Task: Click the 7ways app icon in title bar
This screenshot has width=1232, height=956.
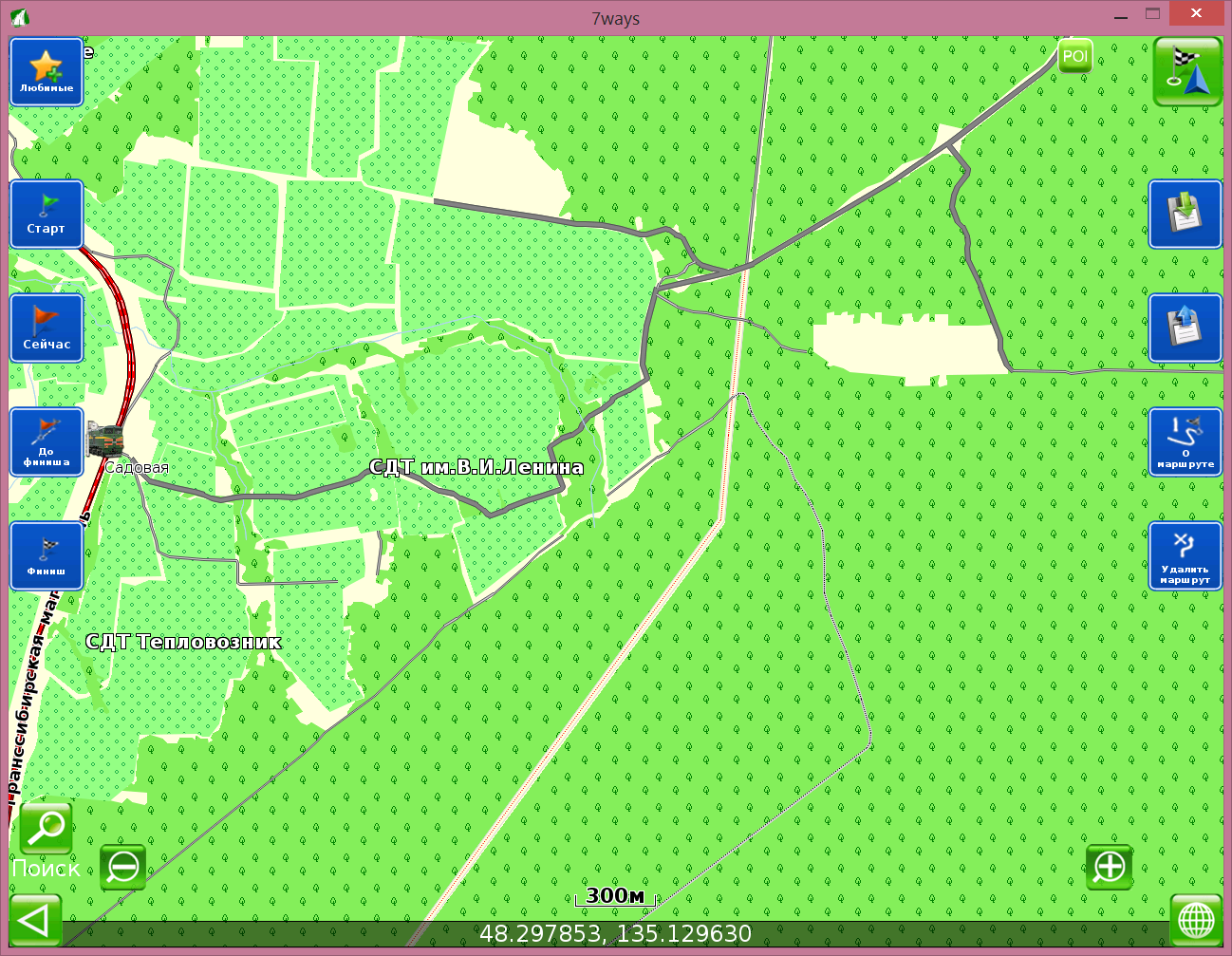Action: [x=19, y=17]
